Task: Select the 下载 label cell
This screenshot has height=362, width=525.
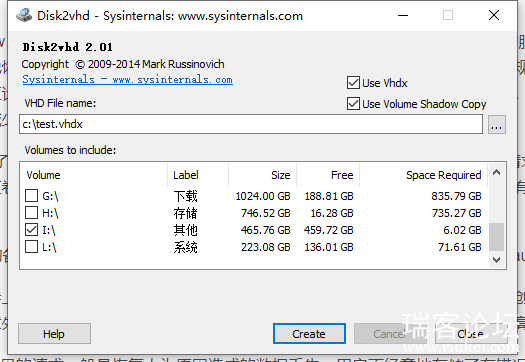Action: tap(185, 196)
